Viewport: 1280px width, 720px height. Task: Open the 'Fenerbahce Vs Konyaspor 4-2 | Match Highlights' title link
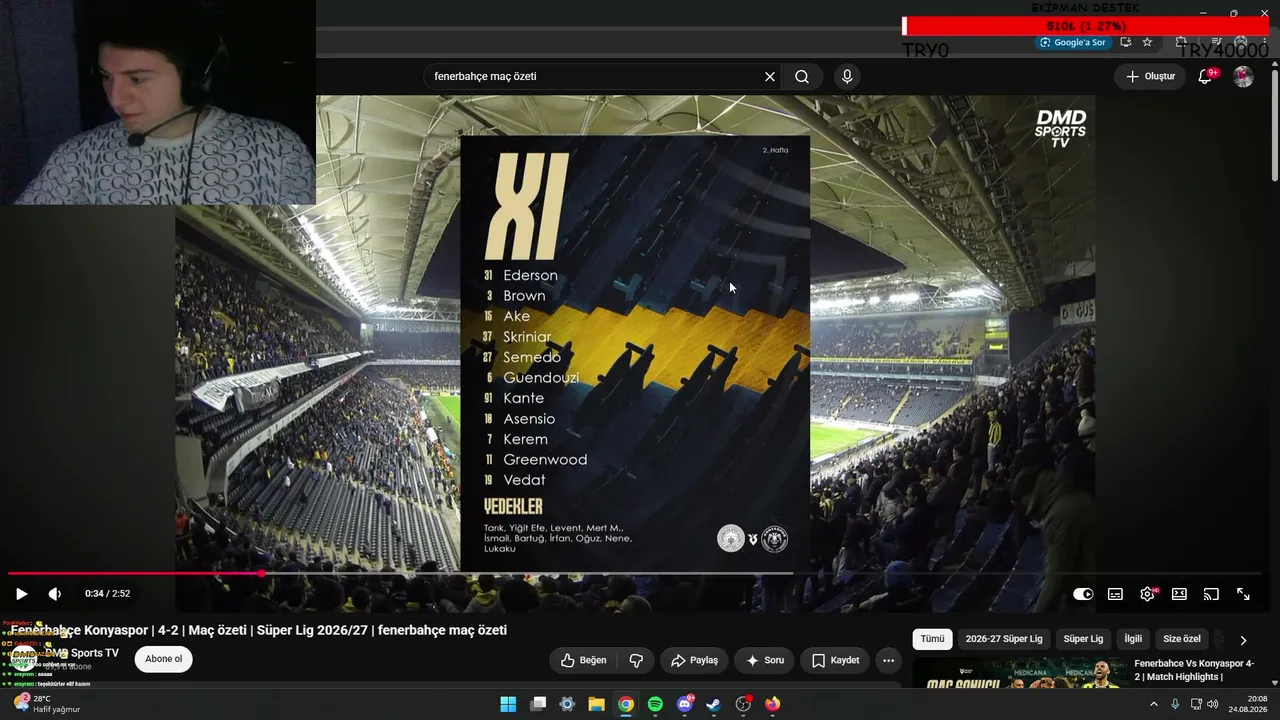click(1194, 670)
